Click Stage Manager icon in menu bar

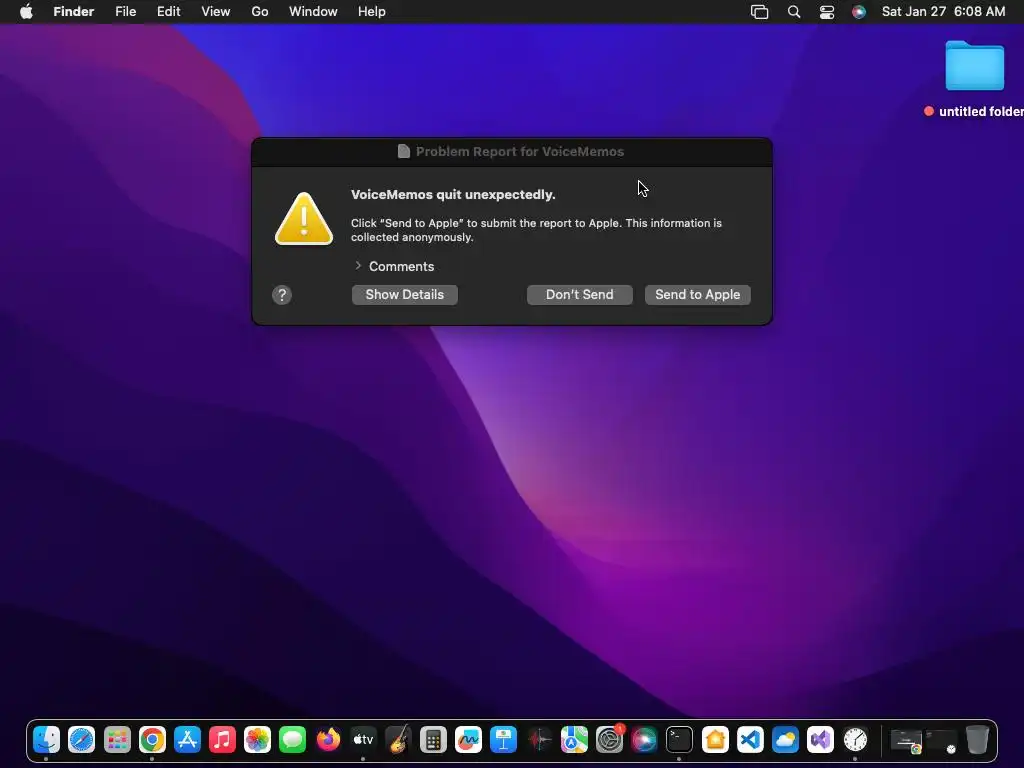tap(760, 12)
